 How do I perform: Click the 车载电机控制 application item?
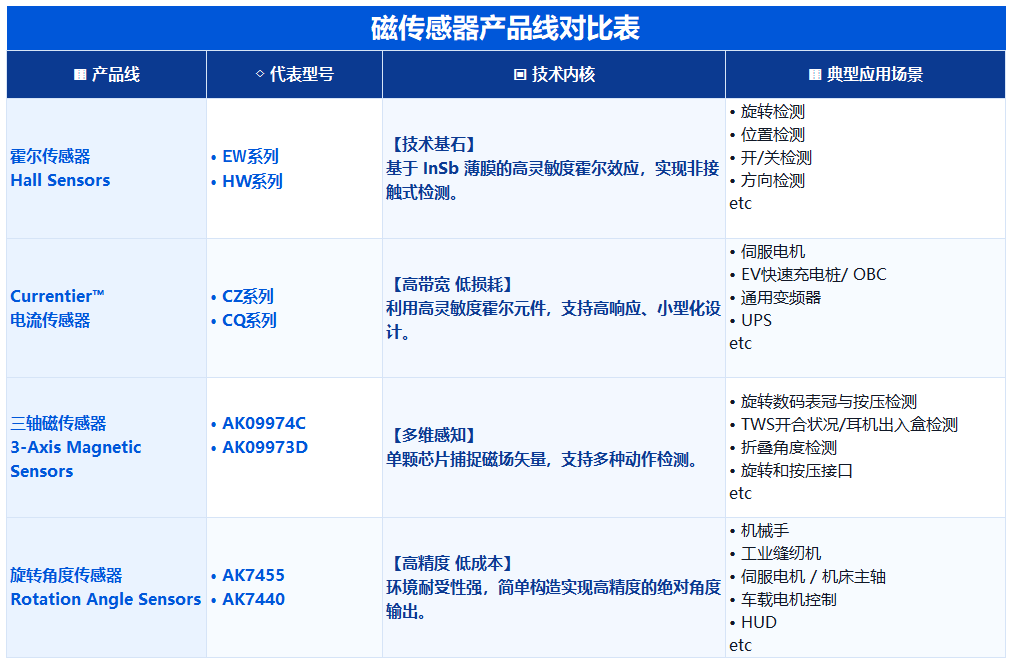pyautogui.click(x=789, y=600)
